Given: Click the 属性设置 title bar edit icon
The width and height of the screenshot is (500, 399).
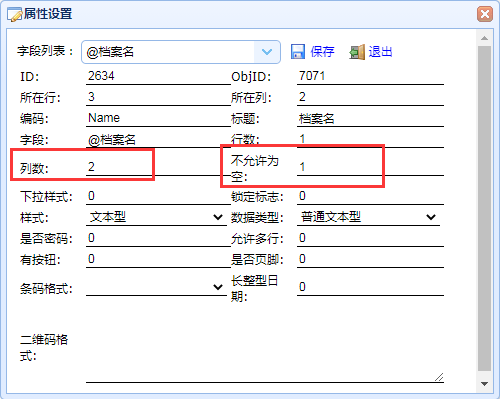Looking at the screenshot, I should [15, 15].
